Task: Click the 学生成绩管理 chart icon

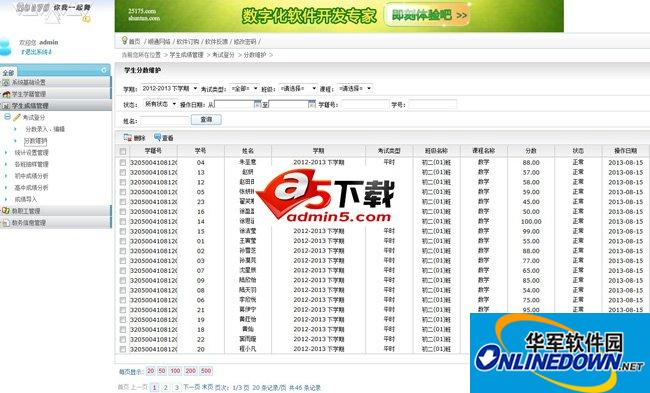Action: (x=6, y=106)
